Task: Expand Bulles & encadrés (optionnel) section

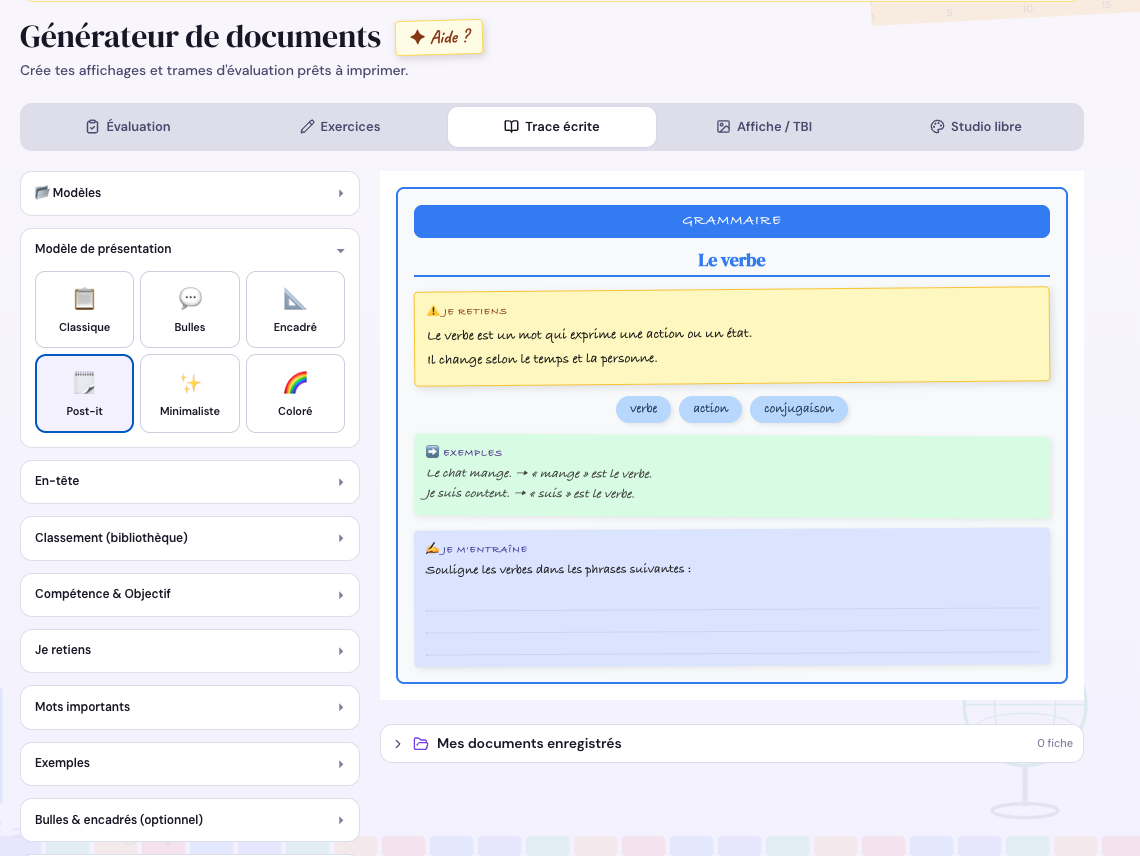Action: coord(190,820)
